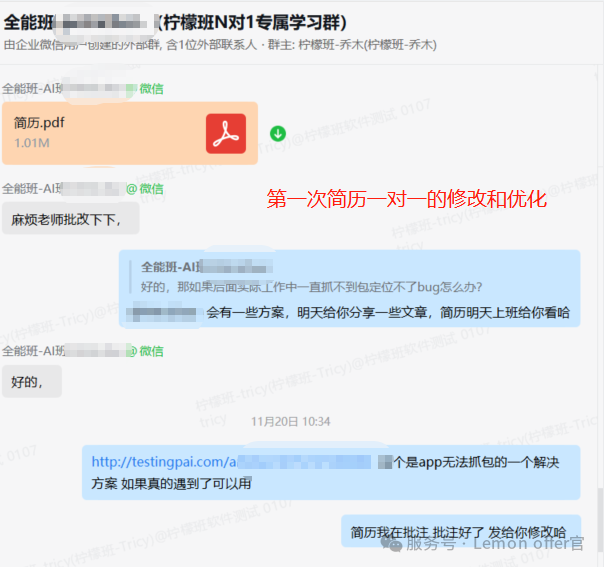This screenshot has width=604, height=567.
Task: Click the 好的 message bubble
Action: coord(31,381)
